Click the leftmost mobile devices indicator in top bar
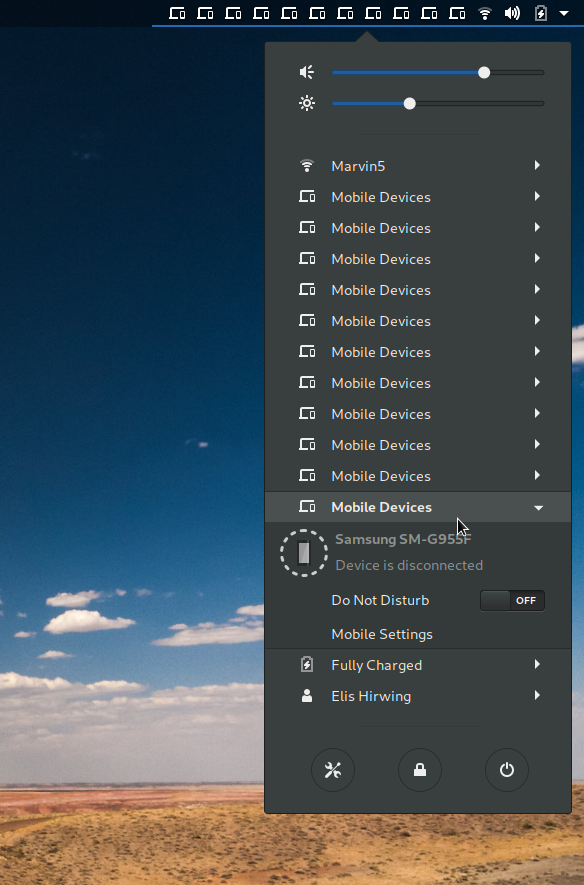584x885 pixels. coord(177,13)
